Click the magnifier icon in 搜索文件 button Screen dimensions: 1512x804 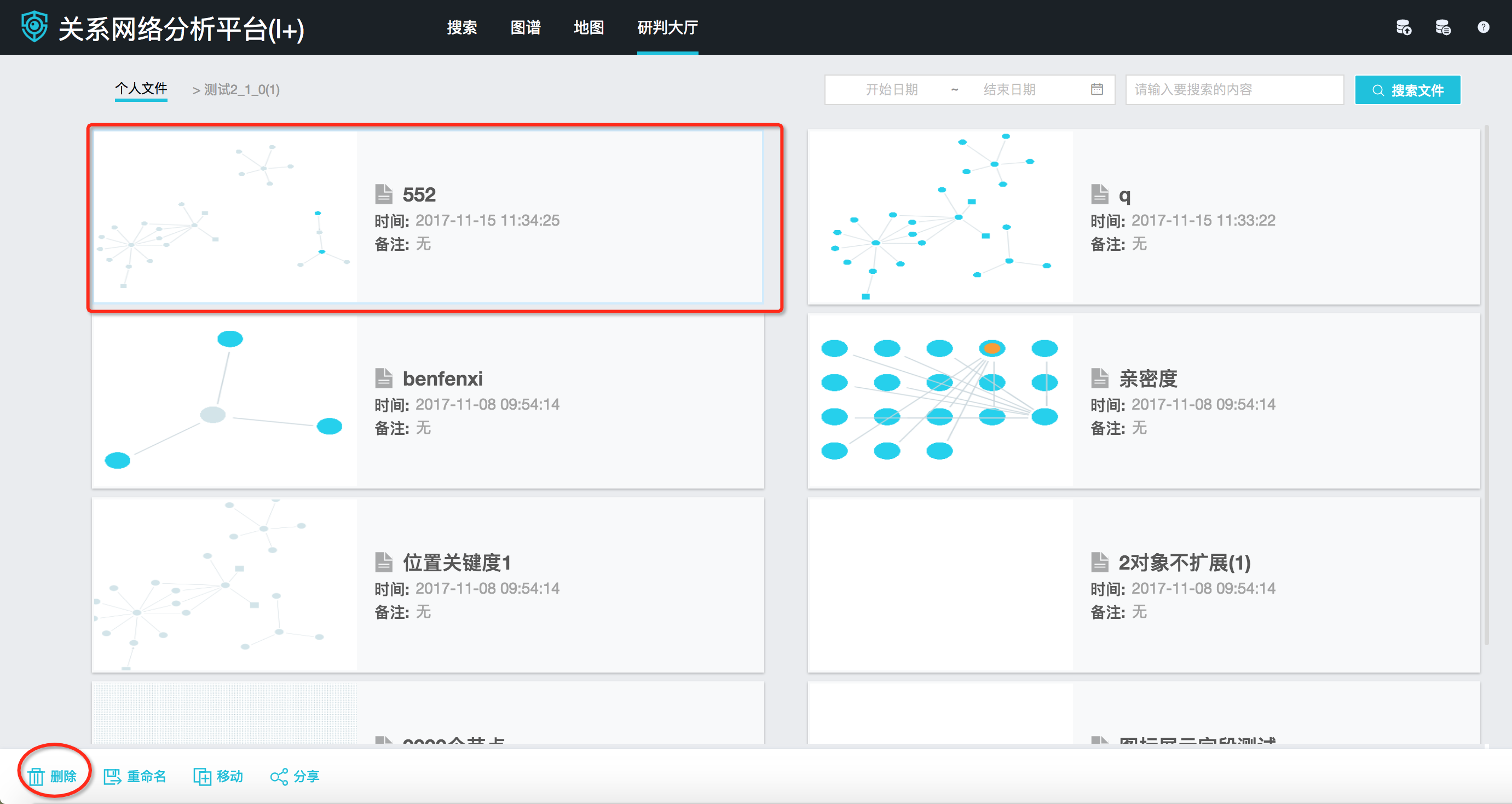tap(1377, 90)
